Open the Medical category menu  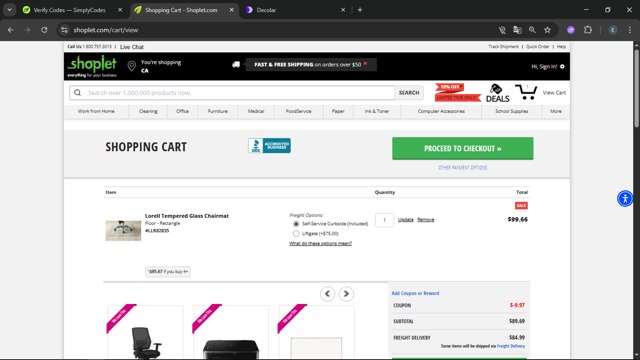pos(256,111)
